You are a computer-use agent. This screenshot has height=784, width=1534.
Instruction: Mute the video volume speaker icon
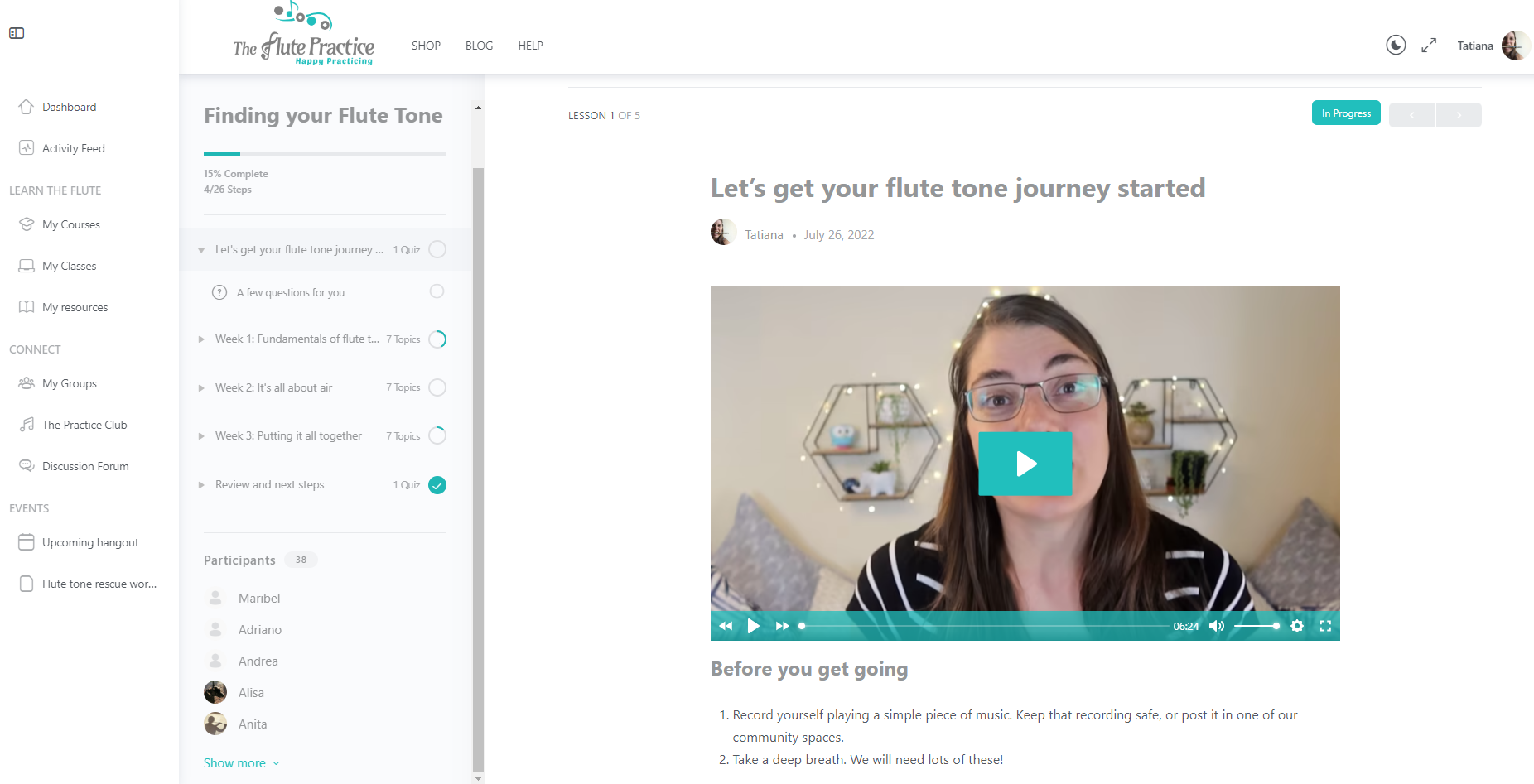(x=1216, y=626)
